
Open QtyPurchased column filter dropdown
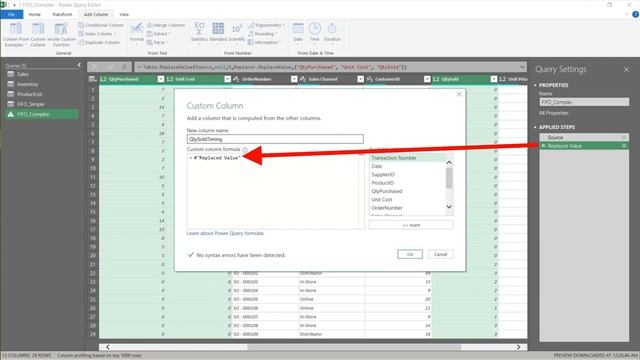coord(161,79)
